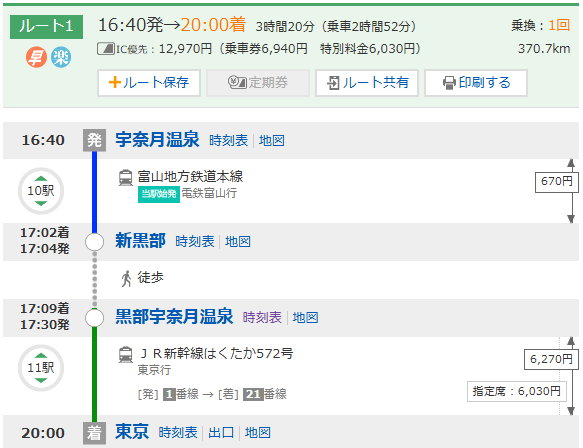Click the 定期券 commuter pass button
Image resolution: width=583 pixels, height=448 pixels.
pos(258,83)
